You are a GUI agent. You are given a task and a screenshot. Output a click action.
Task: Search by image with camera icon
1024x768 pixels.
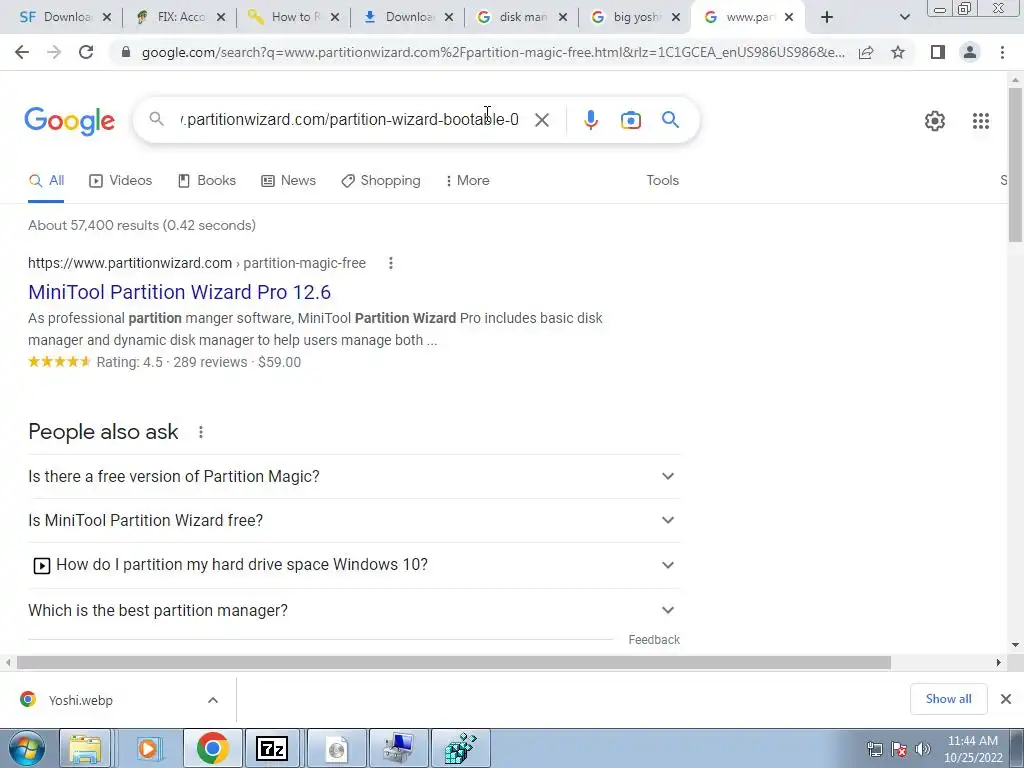(x=630, y=120)
